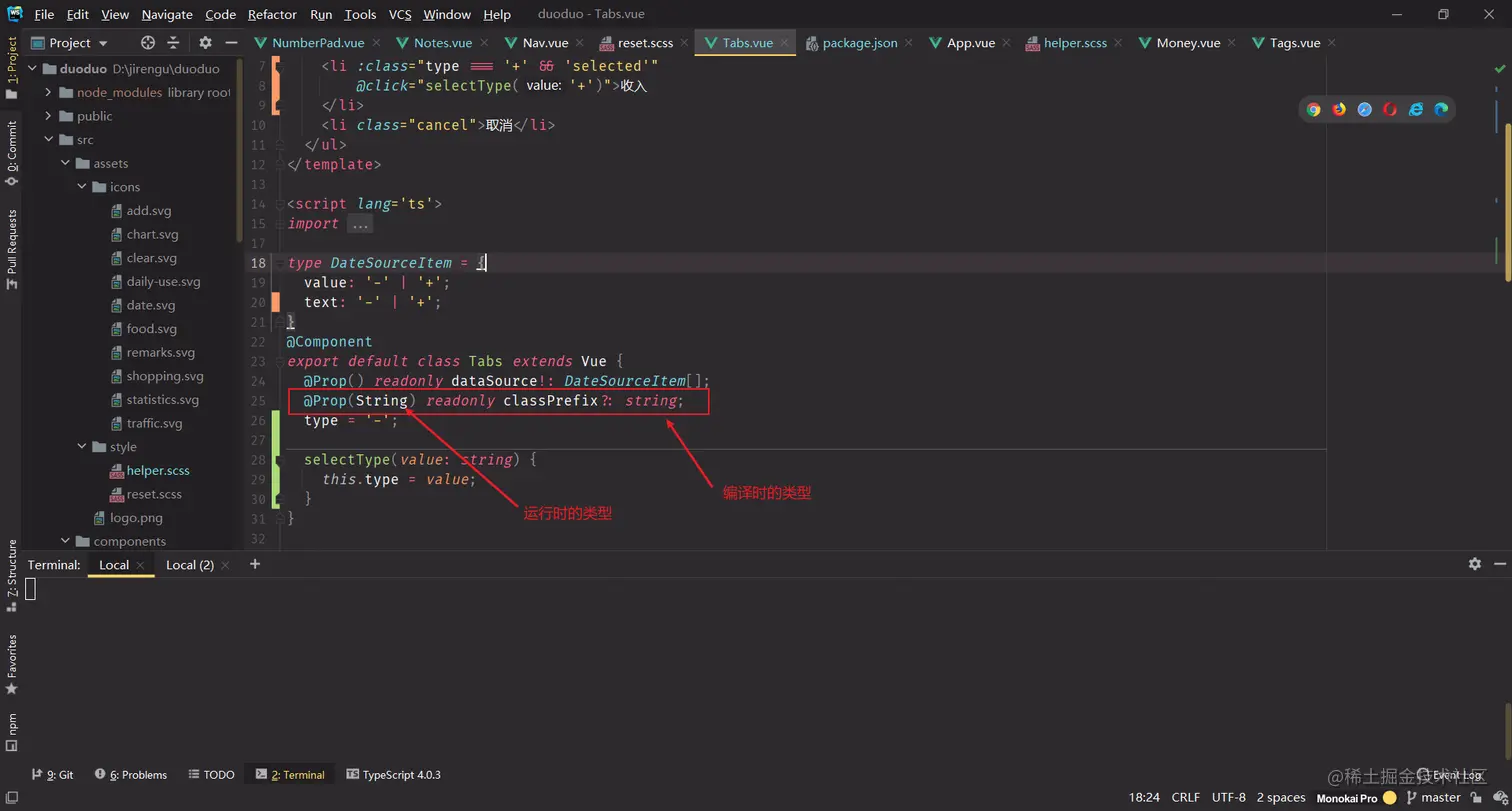Click the green inspection checkmark in editor

pos(1500,69)
